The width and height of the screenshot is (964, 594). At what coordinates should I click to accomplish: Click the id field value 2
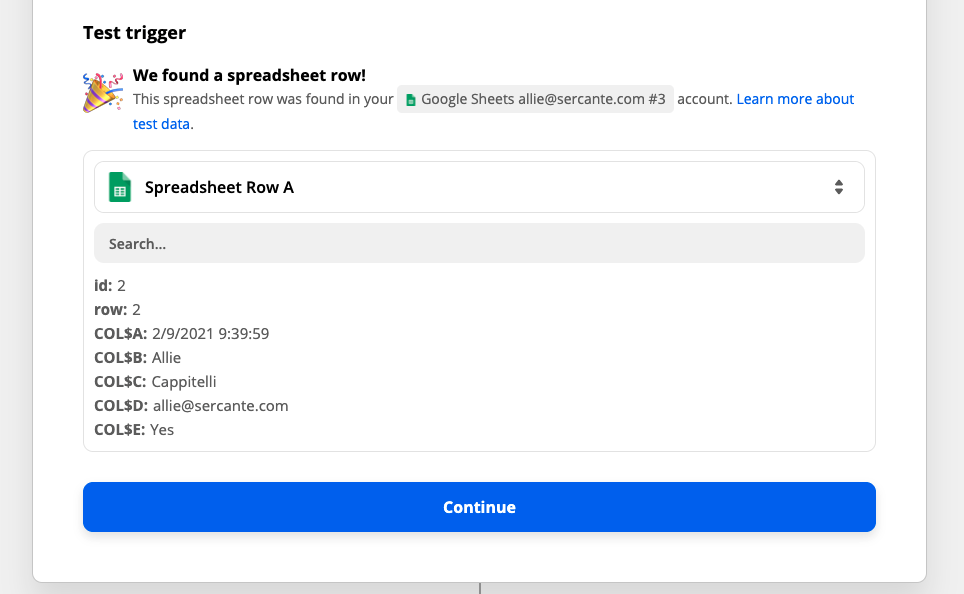point(120,285)
